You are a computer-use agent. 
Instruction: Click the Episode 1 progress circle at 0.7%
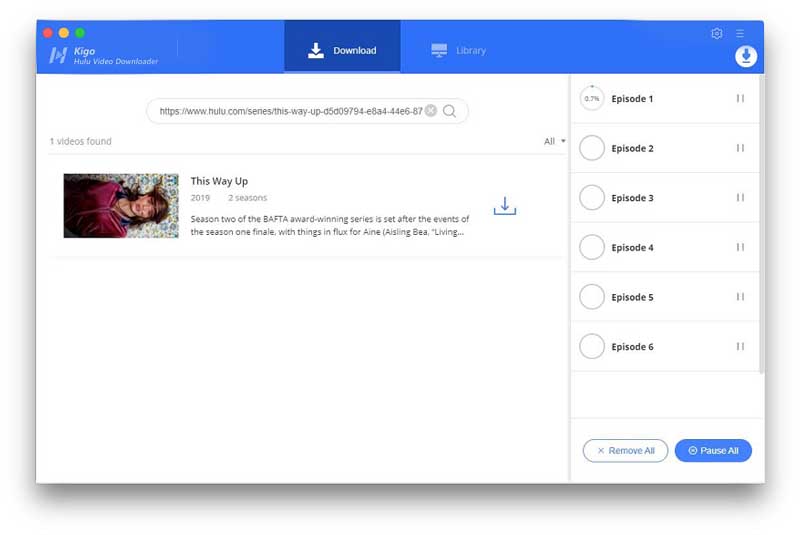[x=592, y=98]
